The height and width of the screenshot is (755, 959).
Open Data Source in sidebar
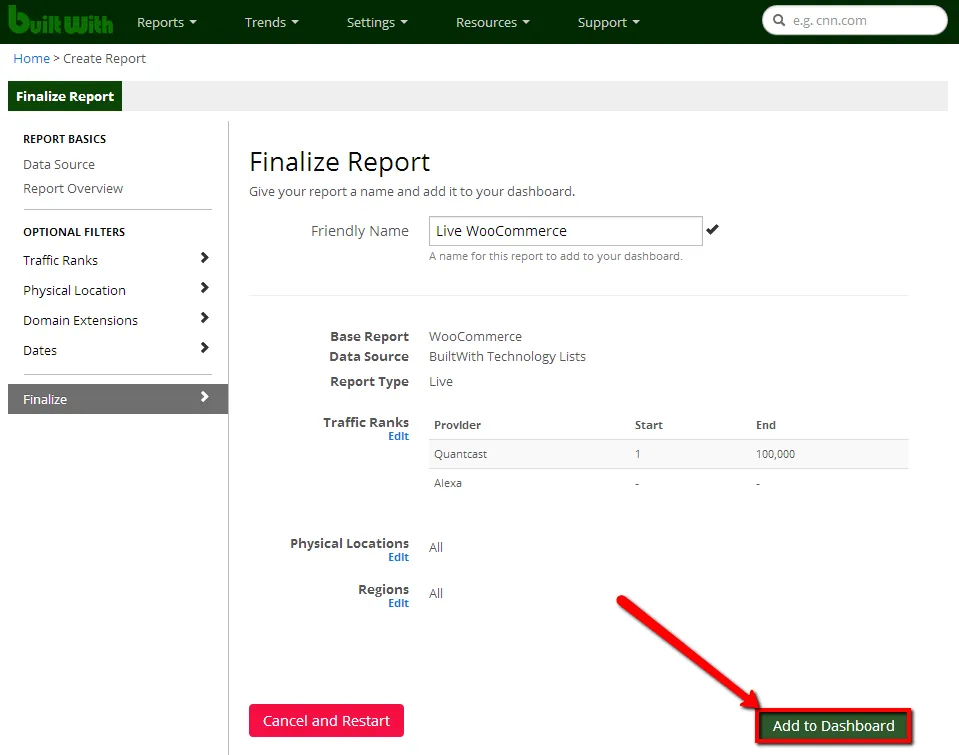click(59, 164)
